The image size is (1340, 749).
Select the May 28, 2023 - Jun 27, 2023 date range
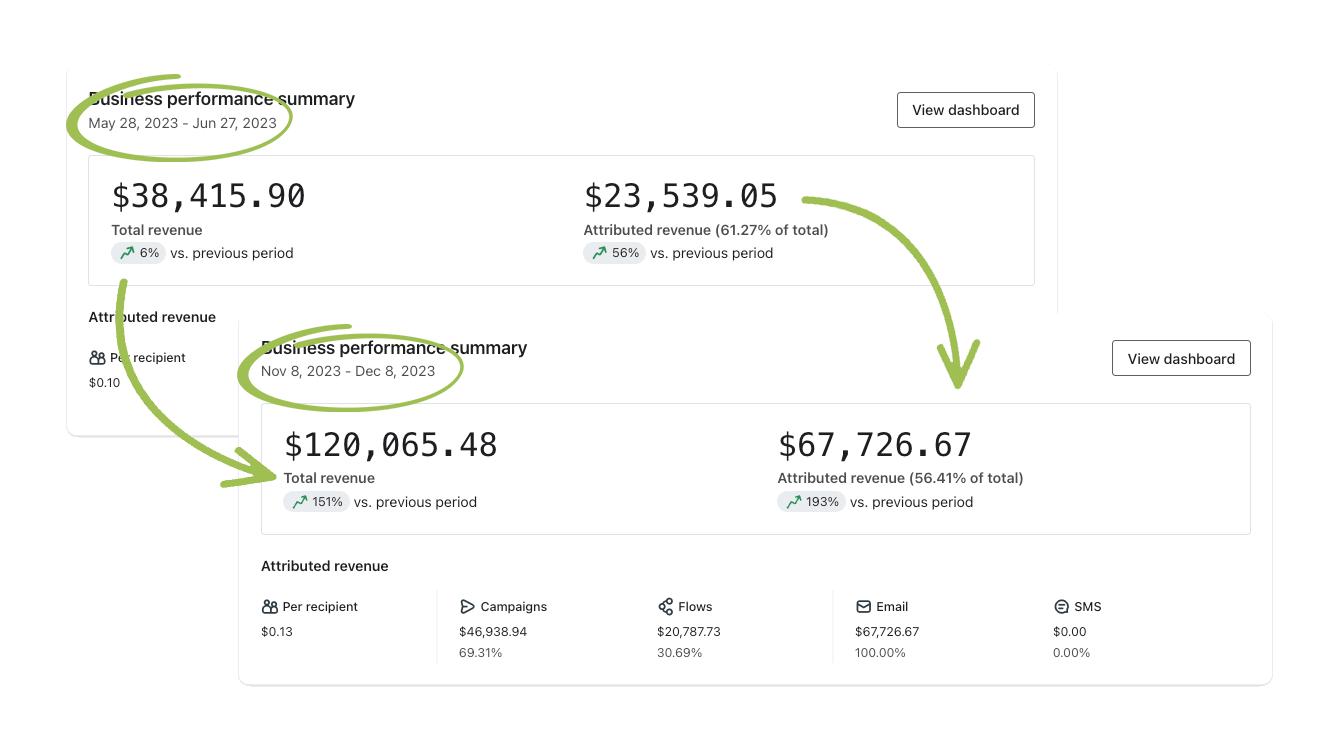(x=182, y=123)
